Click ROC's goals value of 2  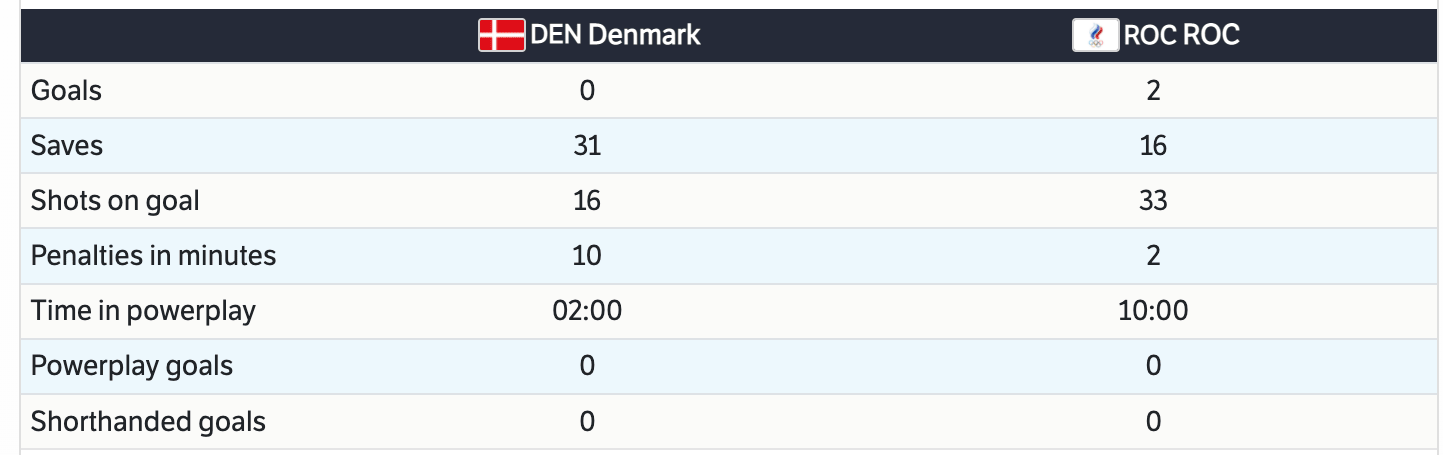pyautogui.click(x=1153, y=91)
